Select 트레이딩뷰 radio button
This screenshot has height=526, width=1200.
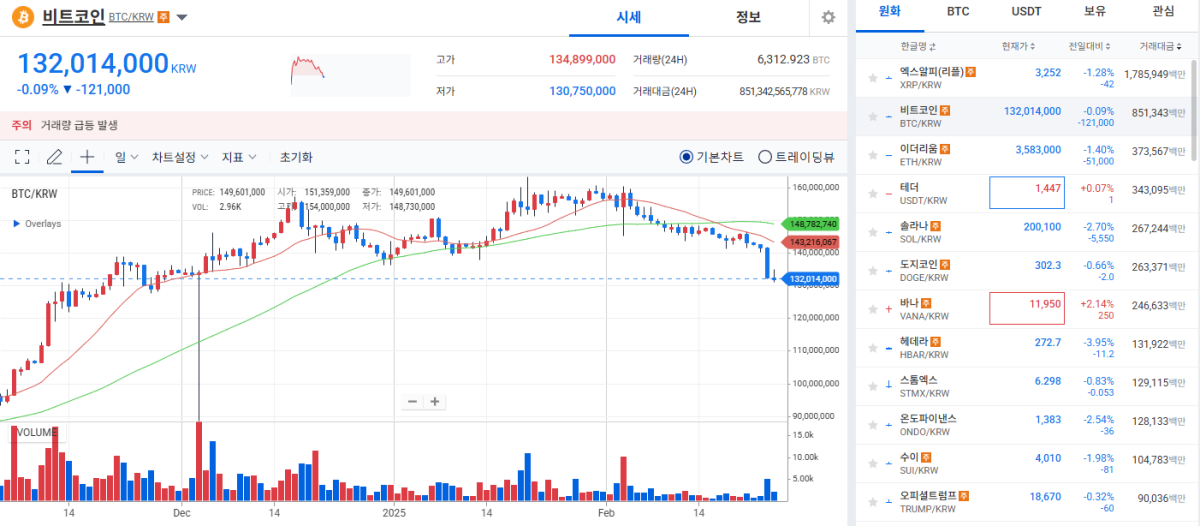(x=765, y=157)
